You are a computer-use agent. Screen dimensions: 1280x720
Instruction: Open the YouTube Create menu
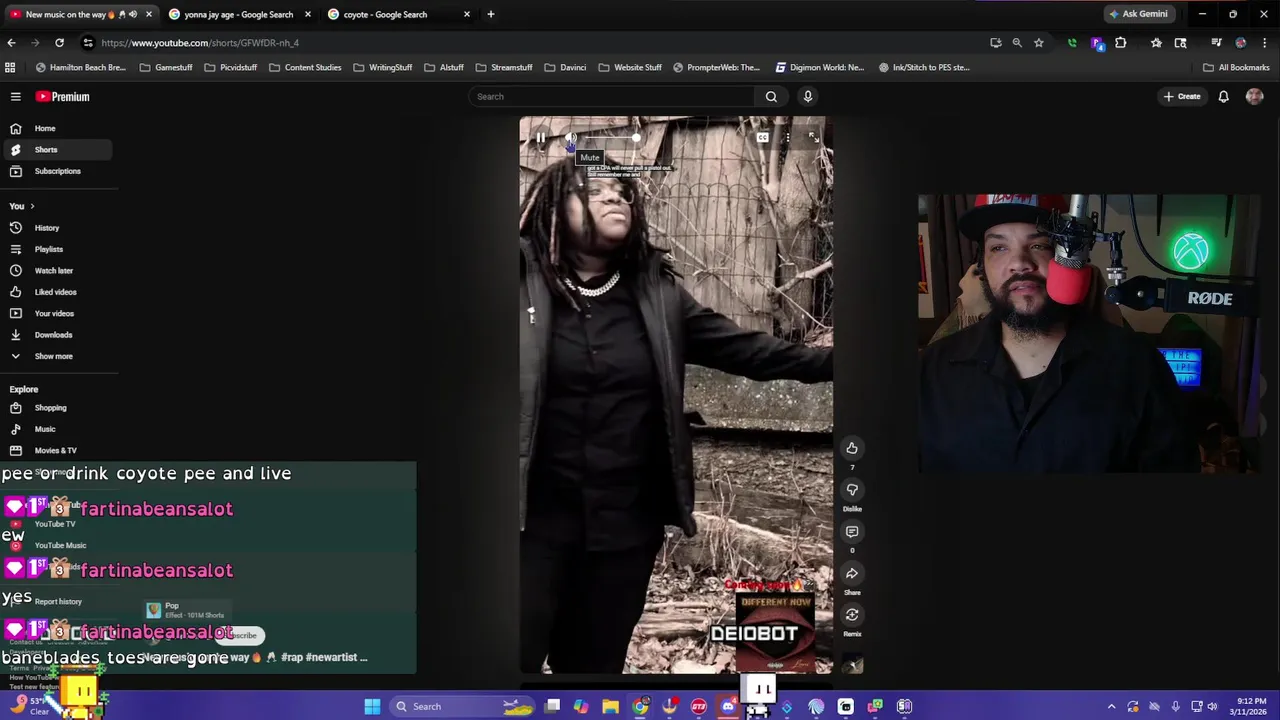click(x=1182, y=97)
